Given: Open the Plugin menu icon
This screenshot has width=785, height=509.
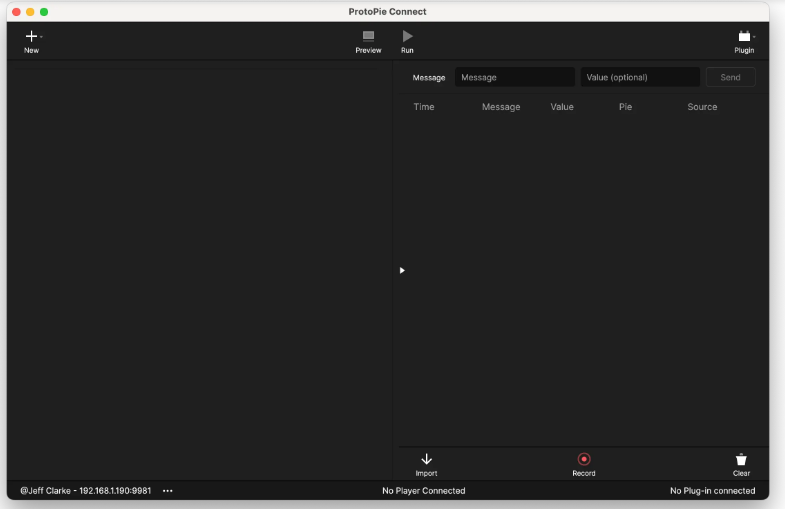Looking at the screenshot, I should pyautogui.click(x=744, y=36).
